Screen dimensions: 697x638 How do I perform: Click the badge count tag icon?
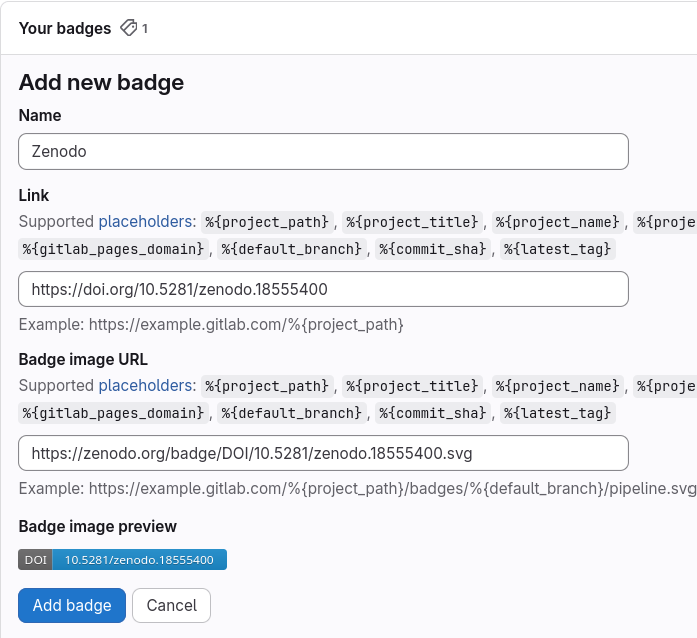128,28
